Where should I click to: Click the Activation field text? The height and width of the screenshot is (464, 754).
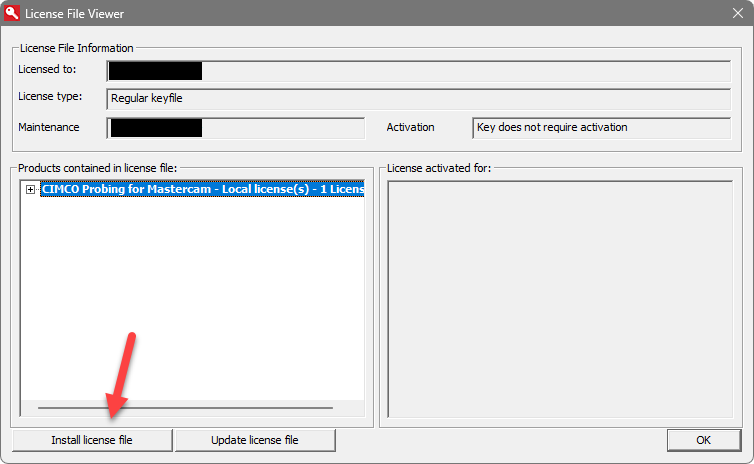552,127
